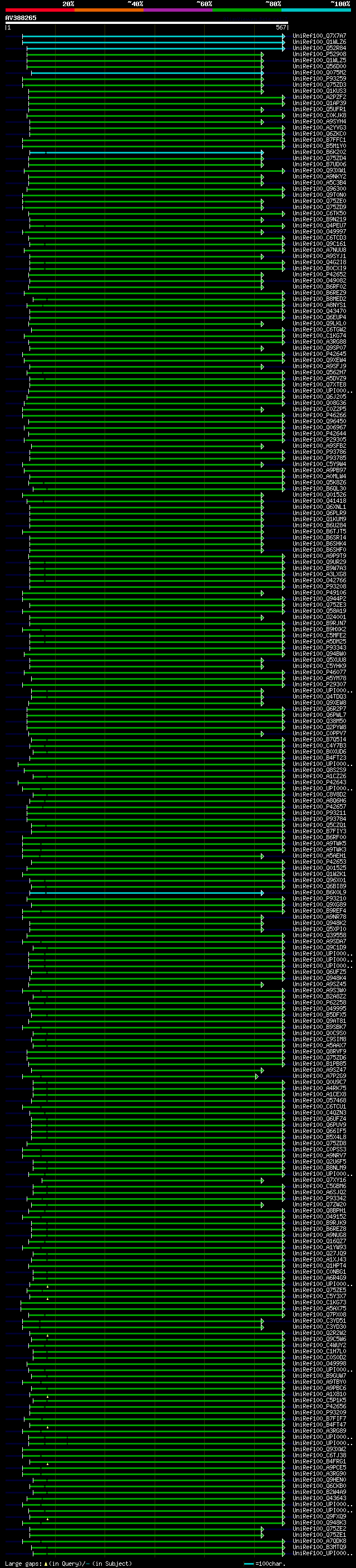Click the orange ~40% identity legend bar
This screenshot has width=356, height=1568.
click(109, 11)
